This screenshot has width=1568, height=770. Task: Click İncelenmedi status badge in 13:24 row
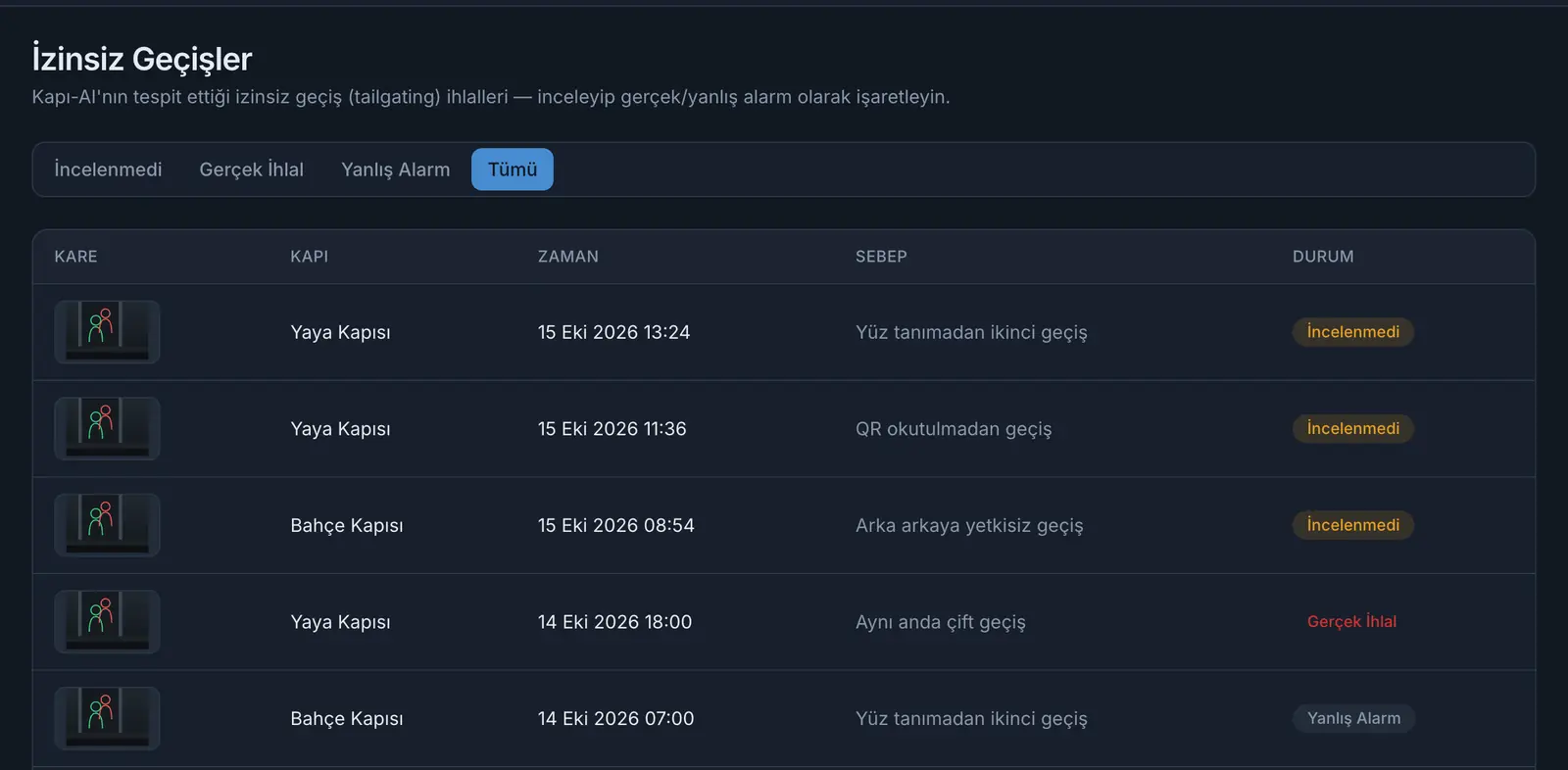[x=1353, y=332]
